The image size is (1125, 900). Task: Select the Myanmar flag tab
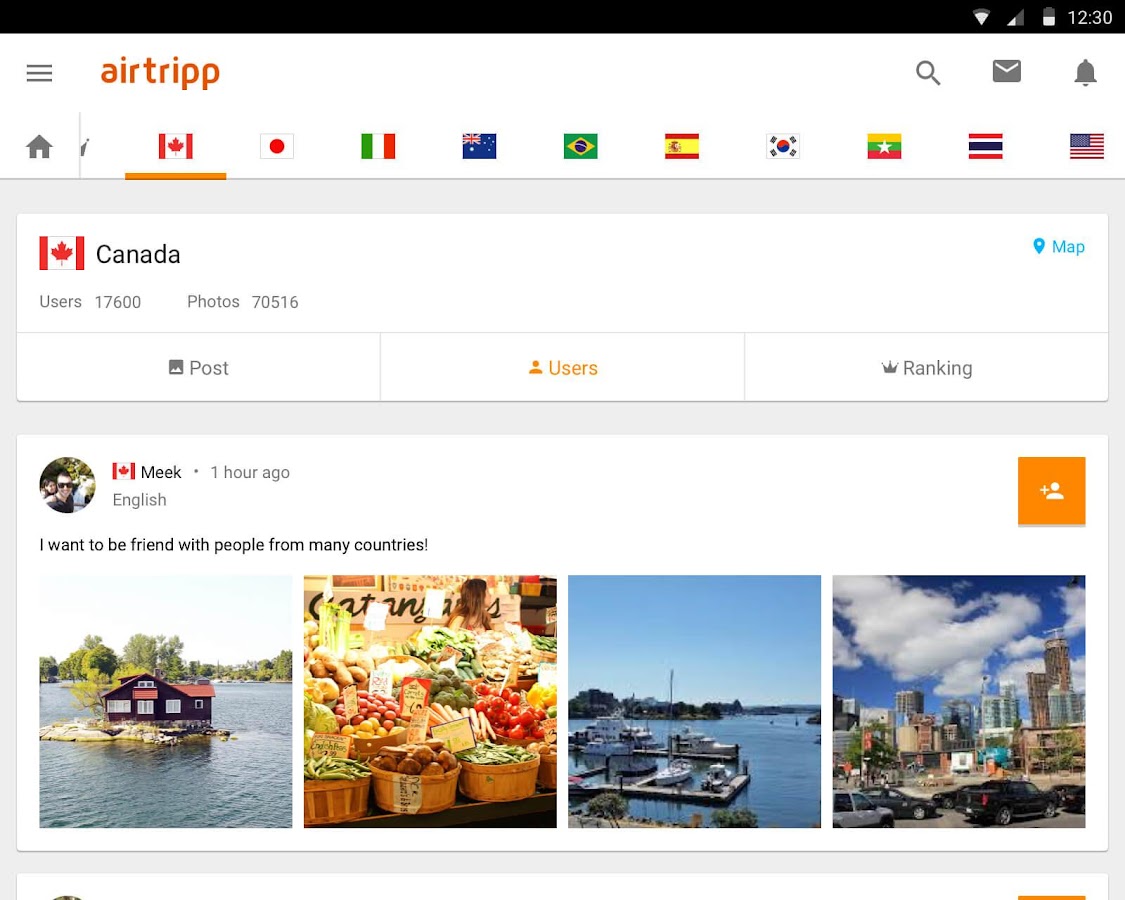[x=884, y=146]
